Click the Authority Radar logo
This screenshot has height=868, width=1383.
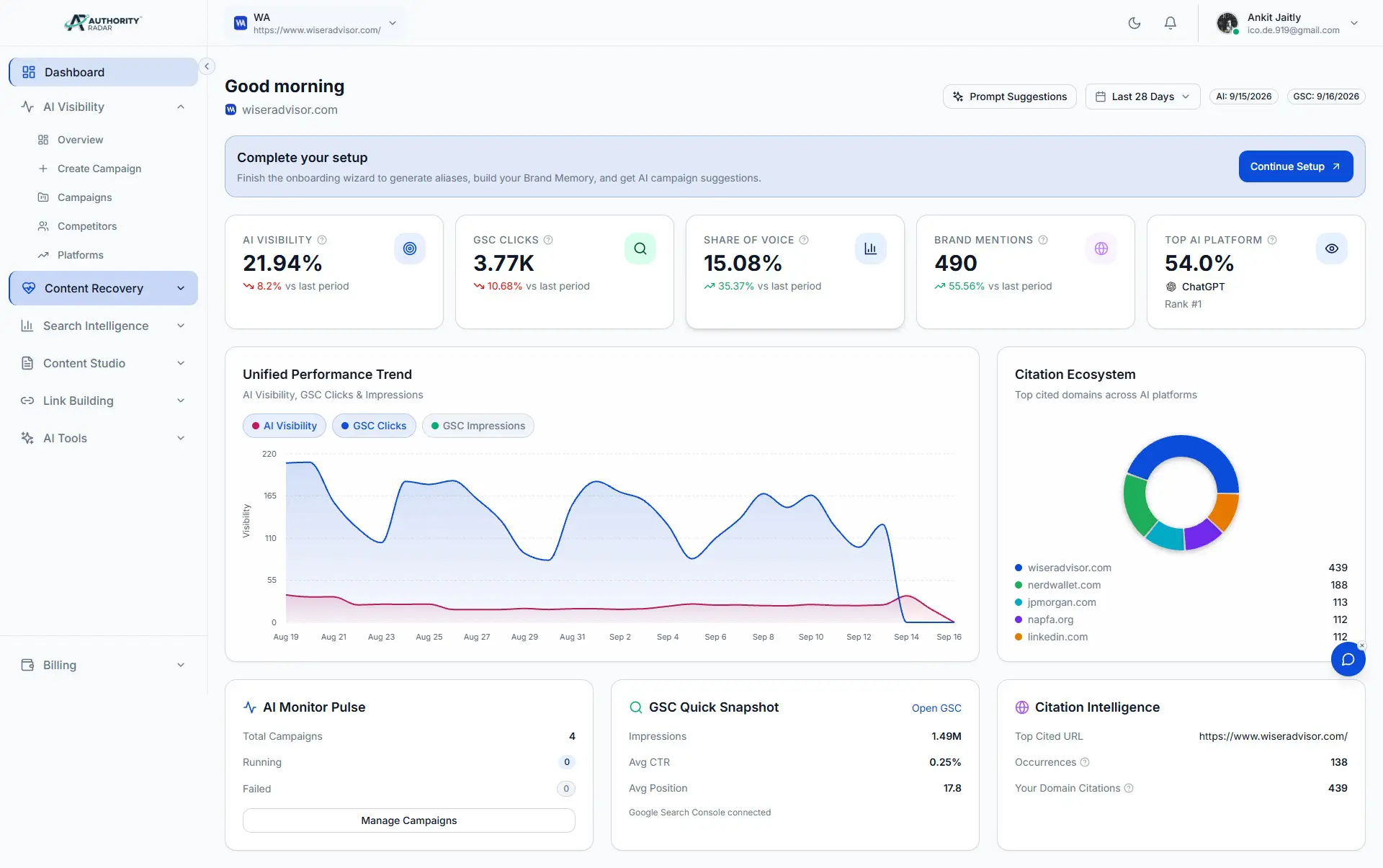(103, 23)
